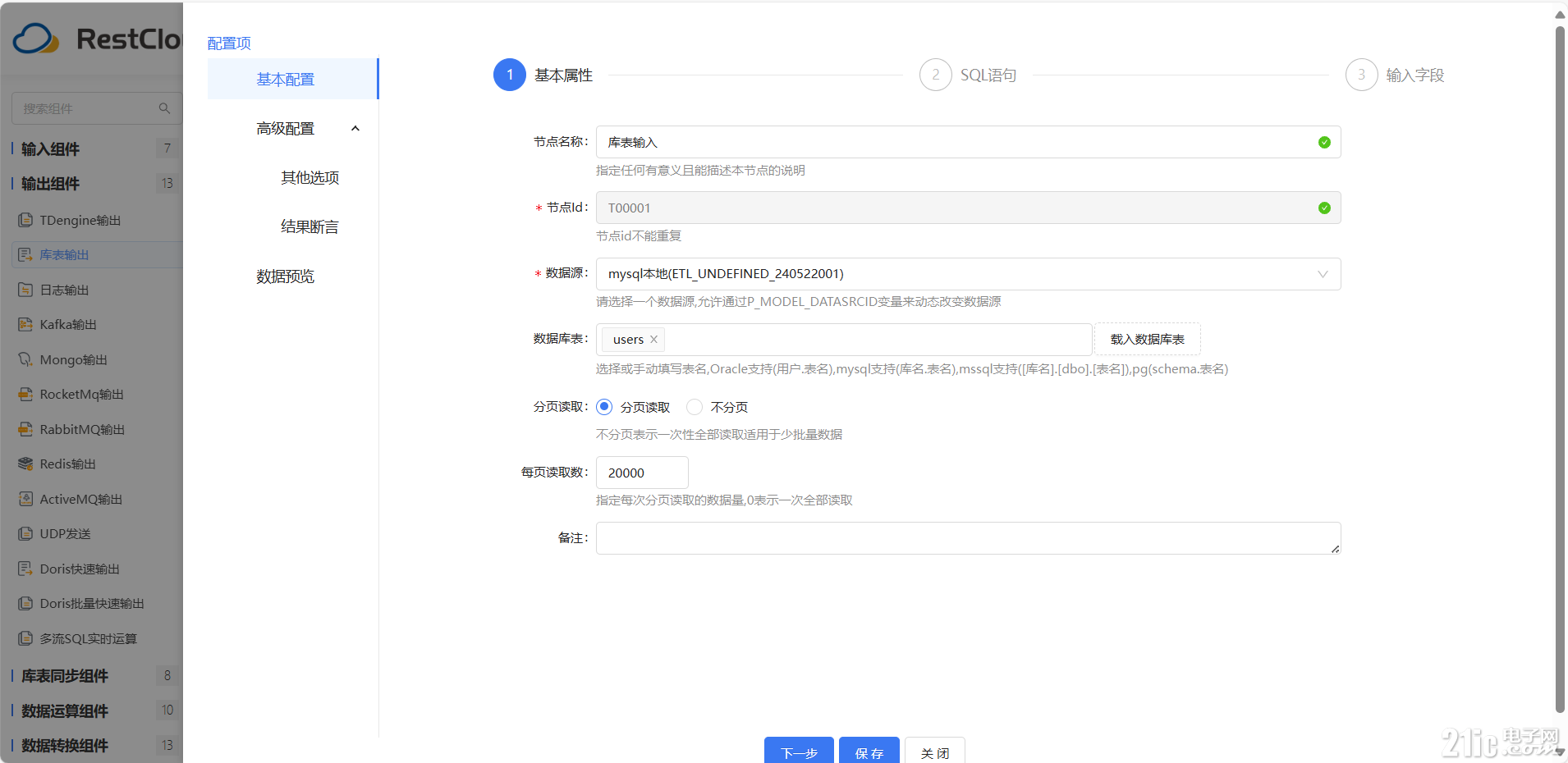The image size is (1568, 763).
Task: Click the 节点Id input field
Action: coord(968,208)
